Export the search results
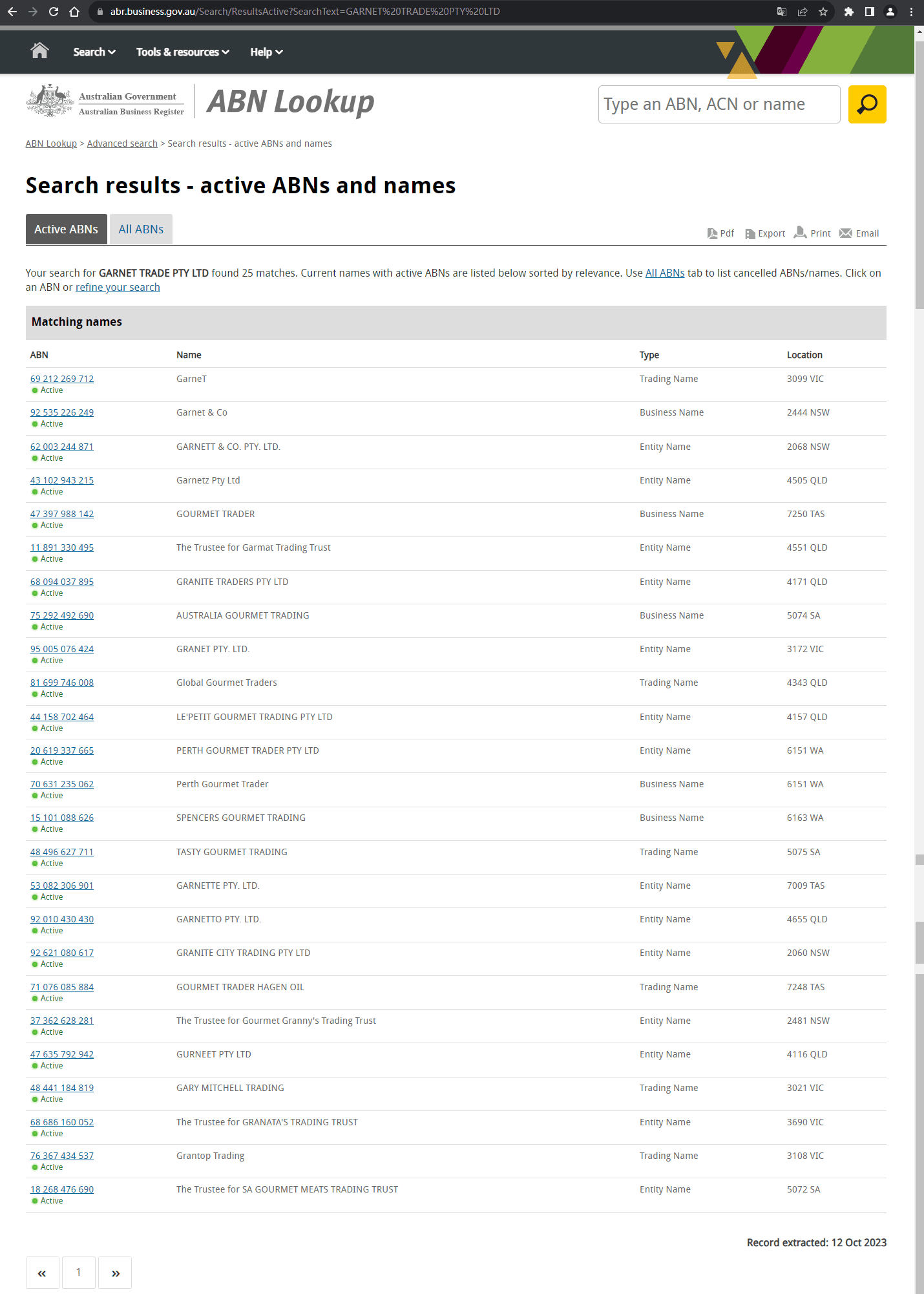This screenshot has height=1294, width=924. 765,233
